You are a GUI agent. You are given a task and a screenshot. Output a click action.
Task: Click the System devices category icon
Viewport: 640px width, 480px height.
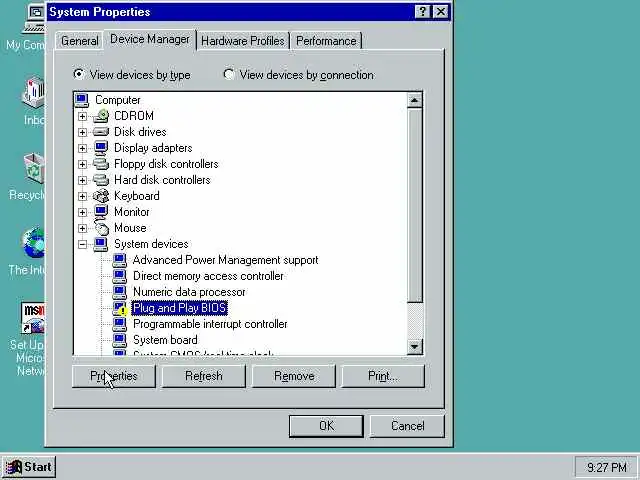pyautogui.click(x=101, y=244)
